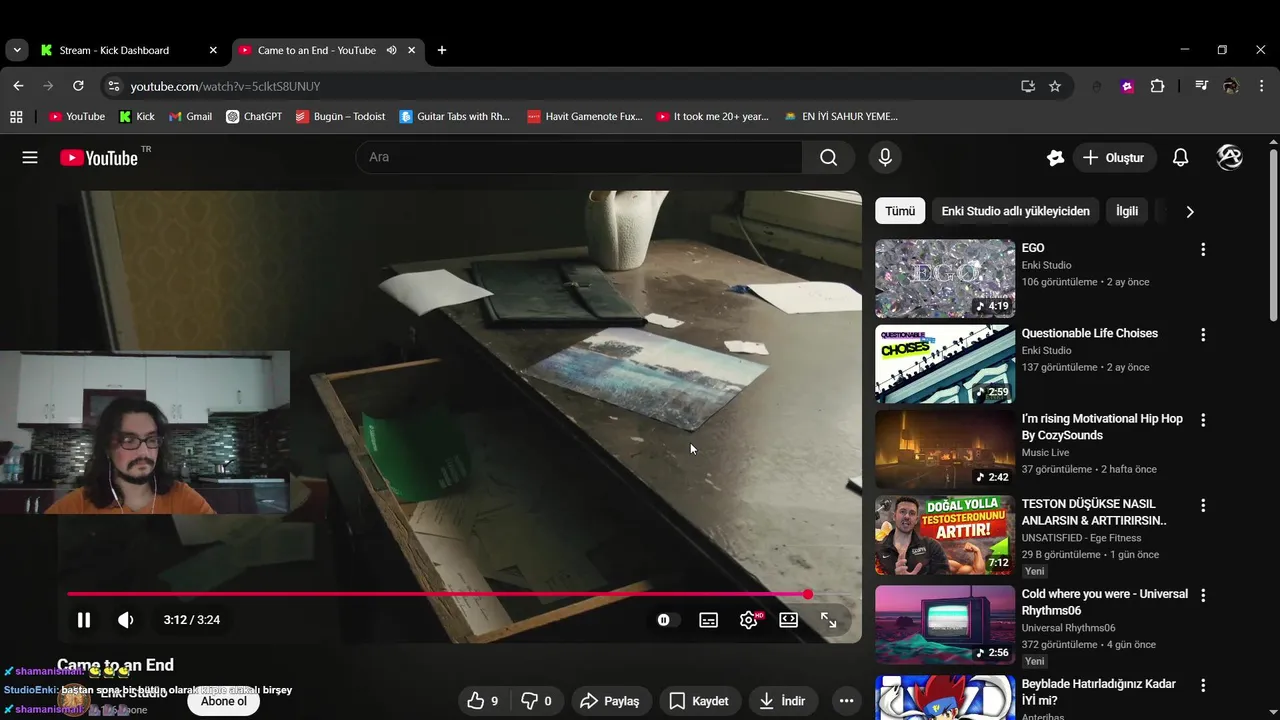
Task: Open media controls icon in toolbar
Action: [1201, 86]
